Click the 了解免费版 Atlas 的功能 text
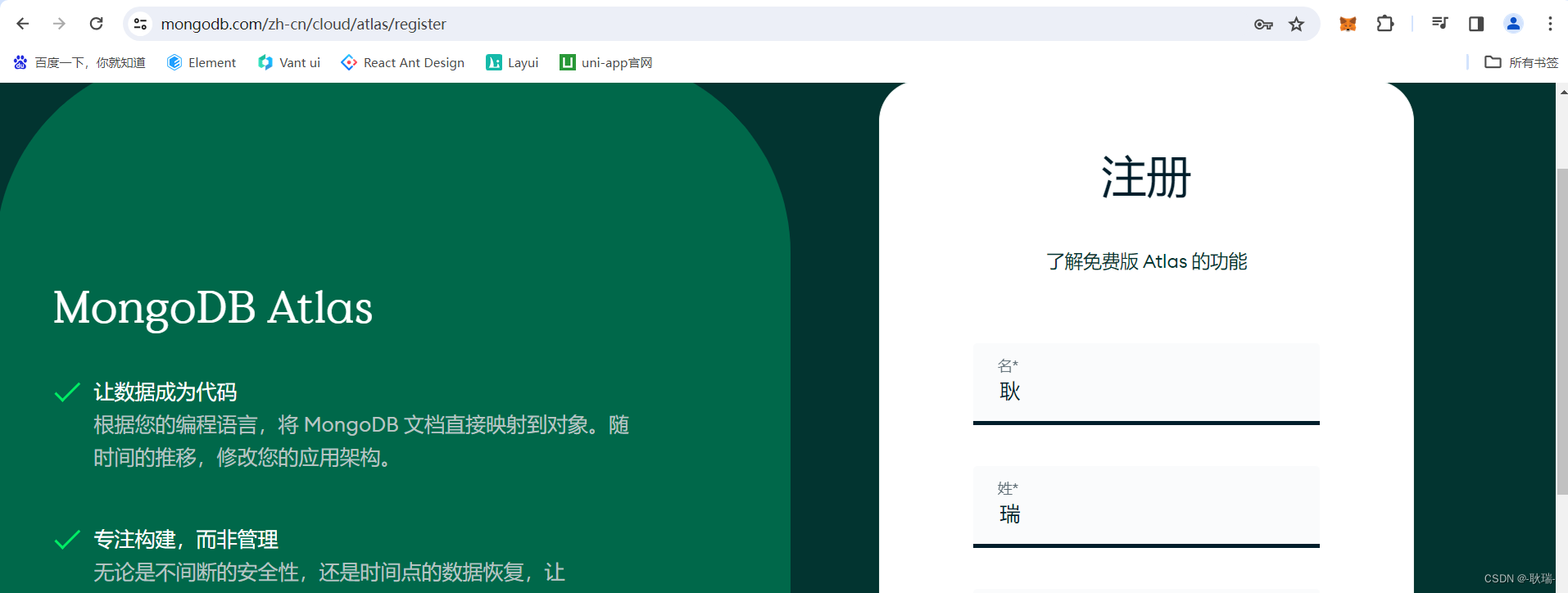Image resolution: width=1568 pixels, height=593 pixels. coord(1146,261)
